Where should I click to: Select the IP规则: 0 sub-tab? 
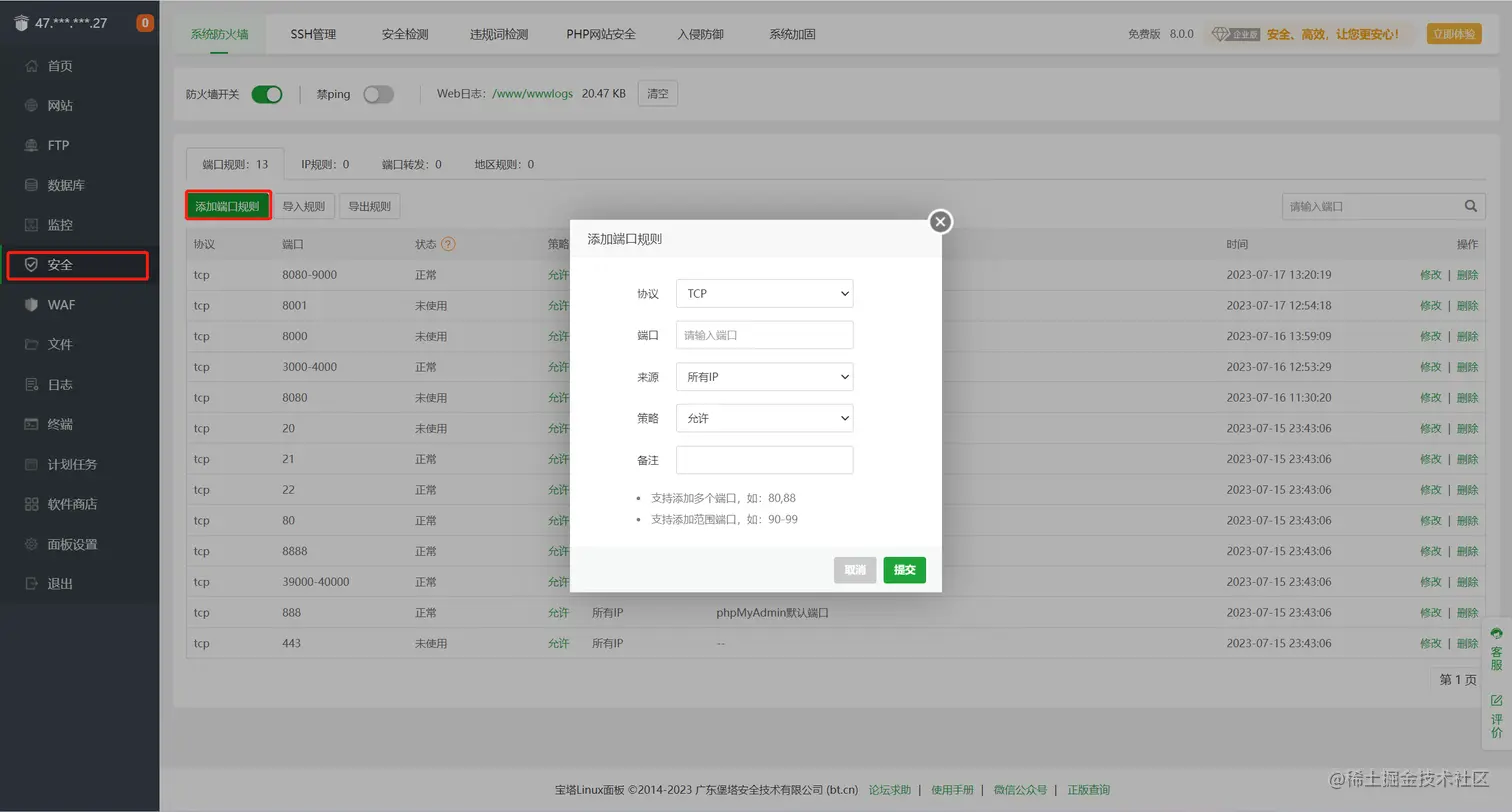(x=325, y=164)
